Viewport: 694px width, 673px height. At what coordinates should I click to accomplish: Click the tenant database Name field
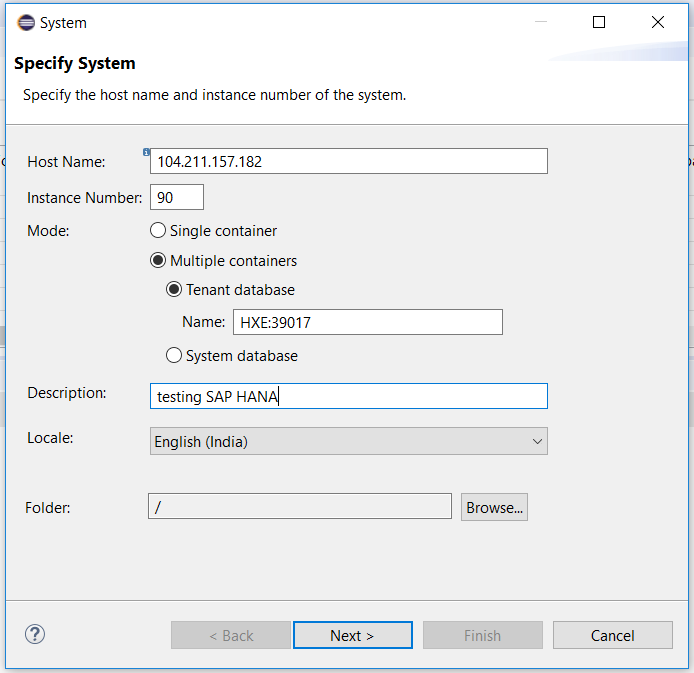click(x=367, y=322)
